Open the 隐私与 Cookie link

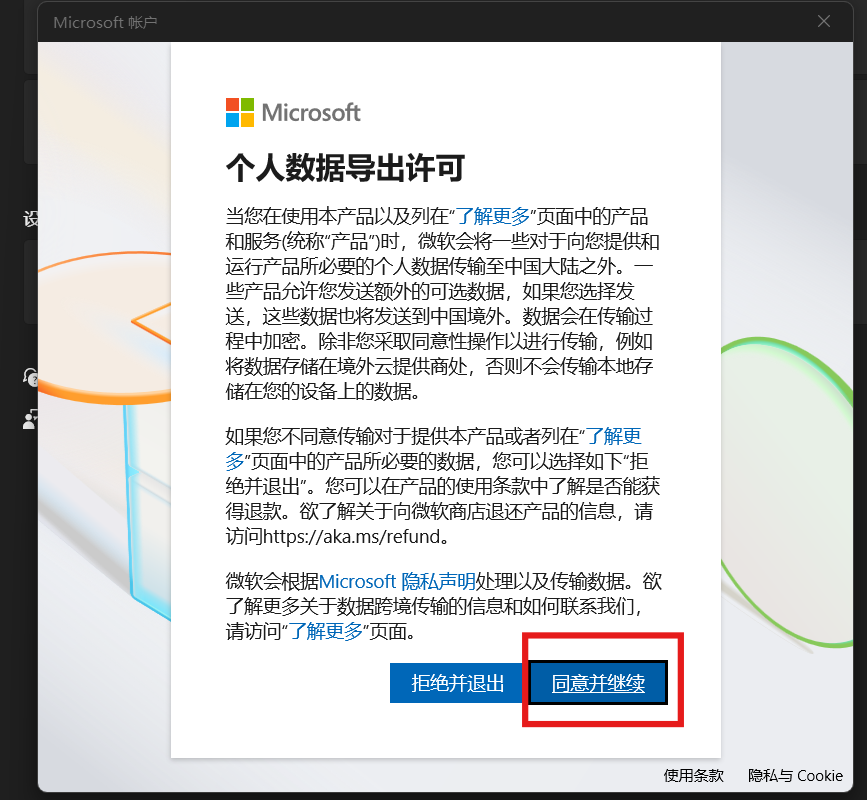(x=795, y=775)
